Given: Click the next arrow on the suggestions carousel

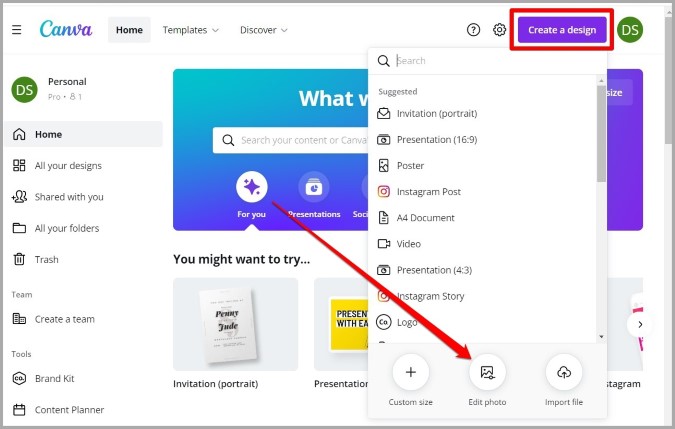Looking at the screenshot, I should pyautogui.click(x=640, y=324).
